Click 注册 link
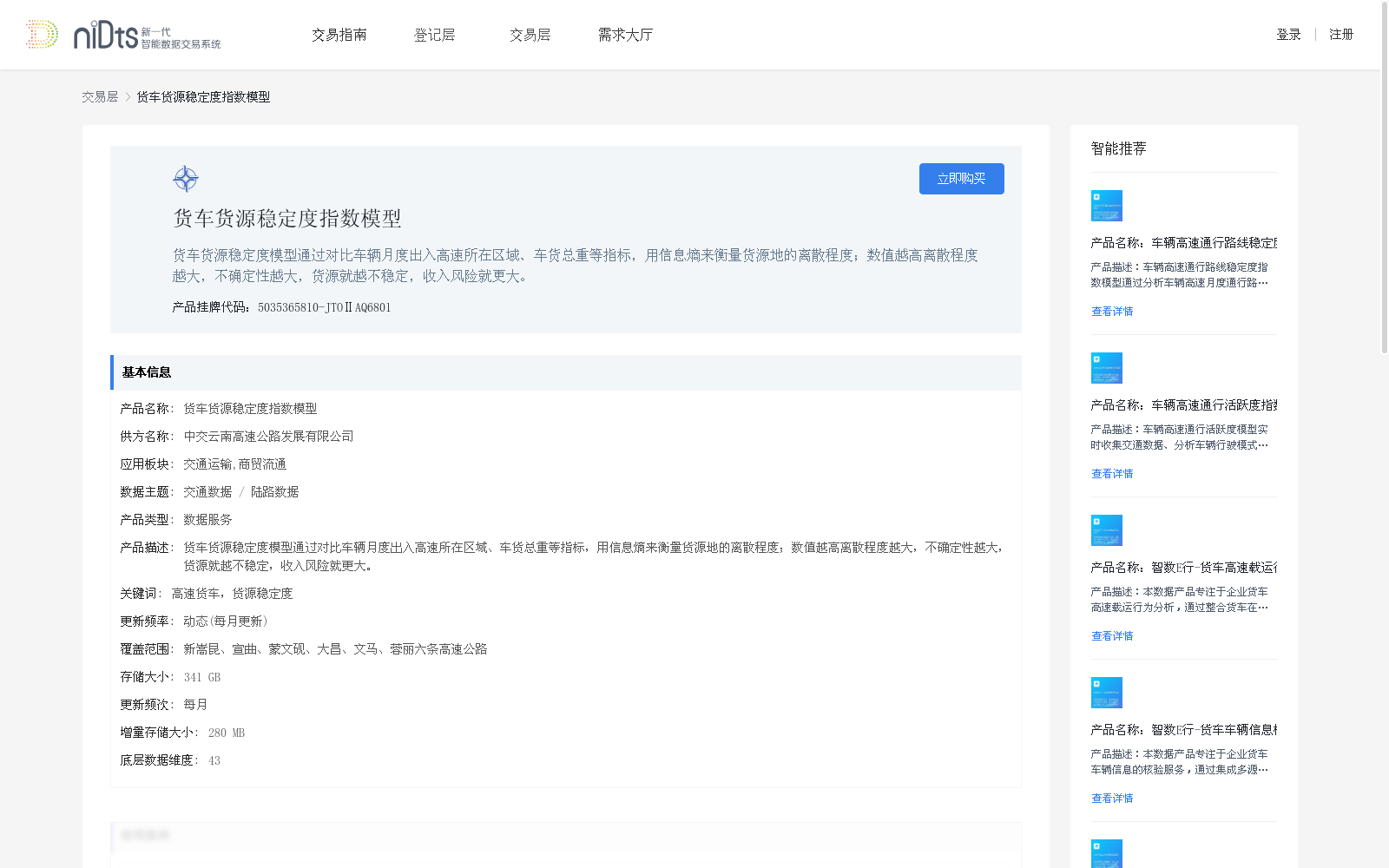1389x868 pixels. [1341, 35]
